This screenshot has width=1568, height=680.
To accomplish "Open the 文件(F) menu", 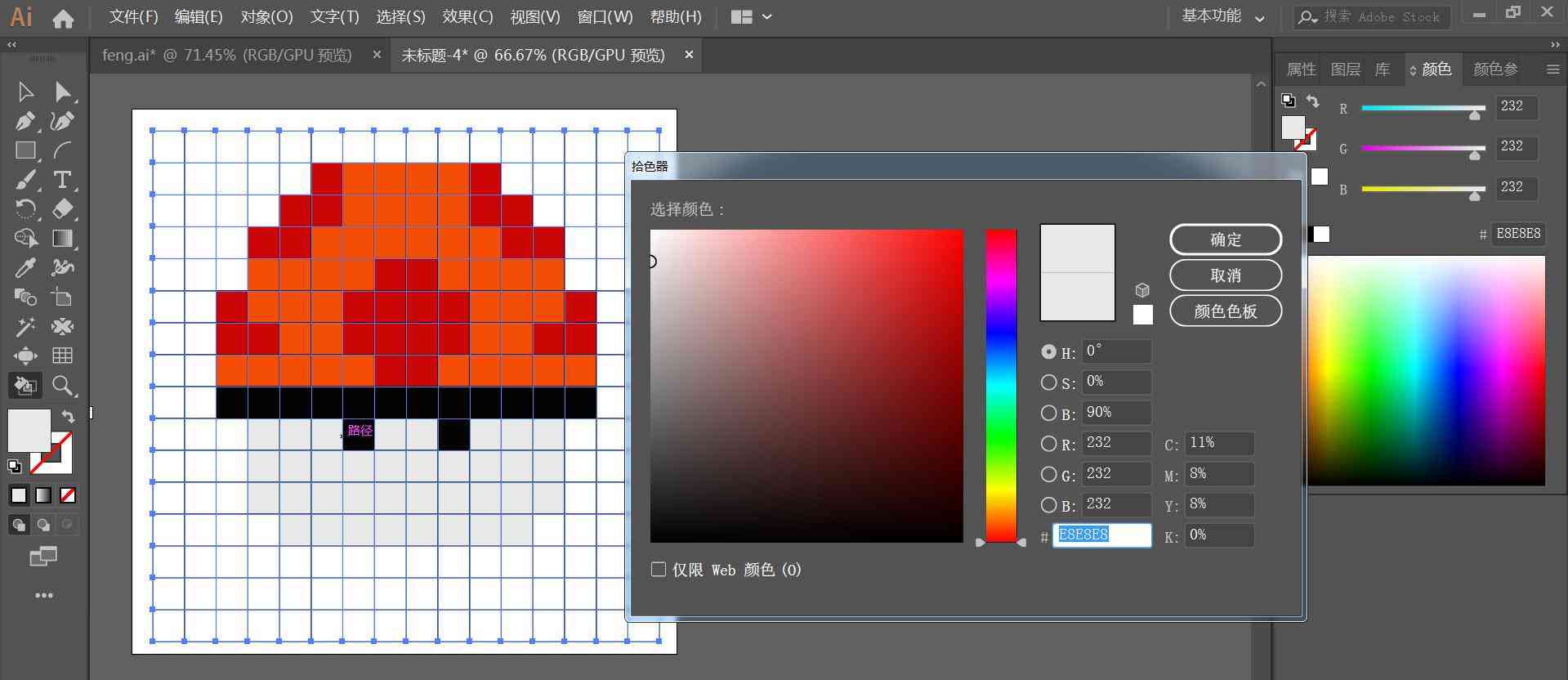I will pos(134,17).
